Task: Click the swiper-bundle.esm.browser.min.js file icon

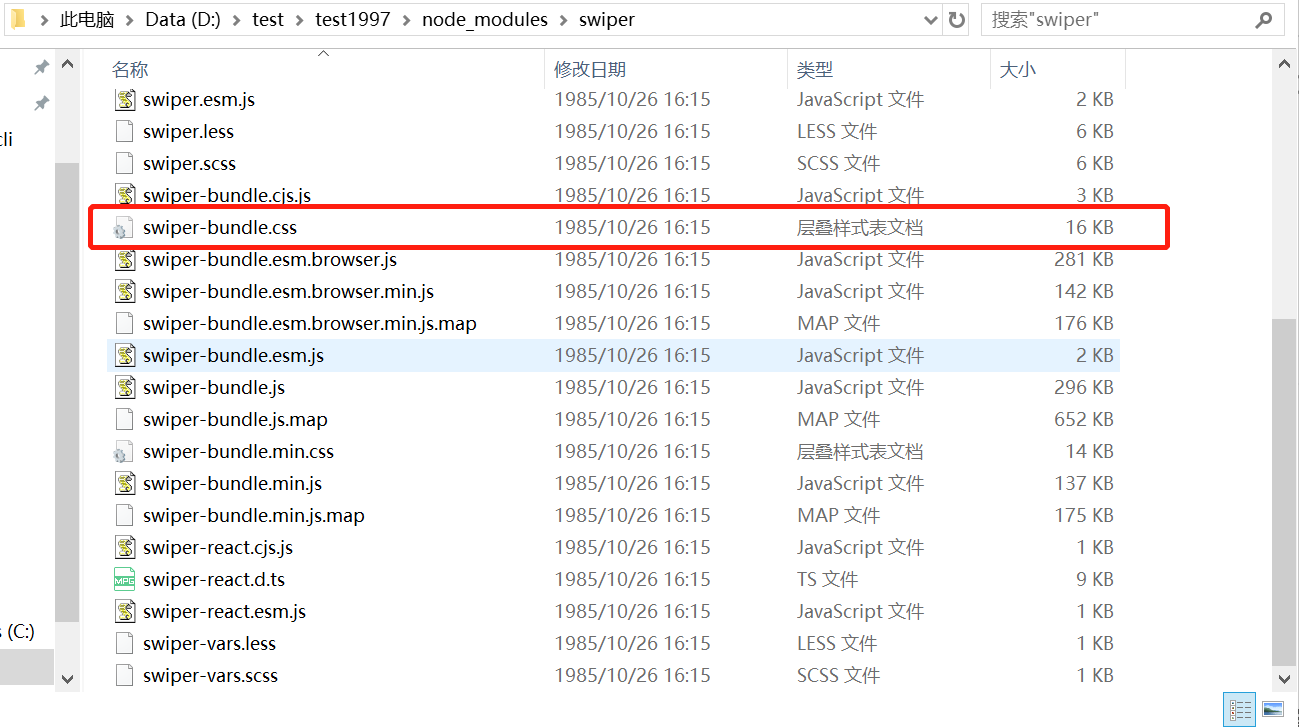Action: click(124, 292)
